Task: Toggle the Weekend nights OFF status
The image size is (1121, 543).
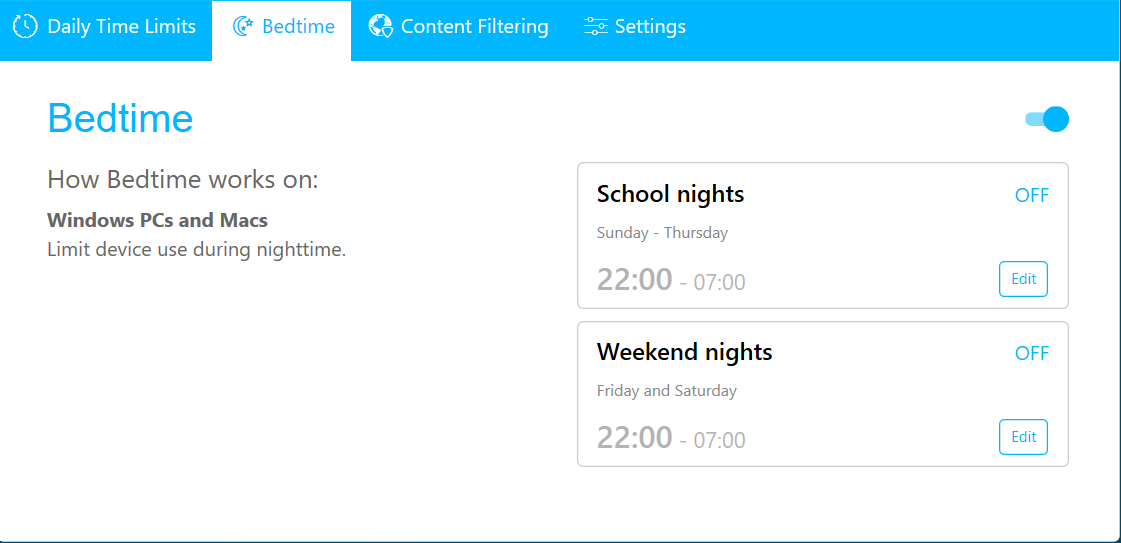Action: click(x=1032, y=353)
